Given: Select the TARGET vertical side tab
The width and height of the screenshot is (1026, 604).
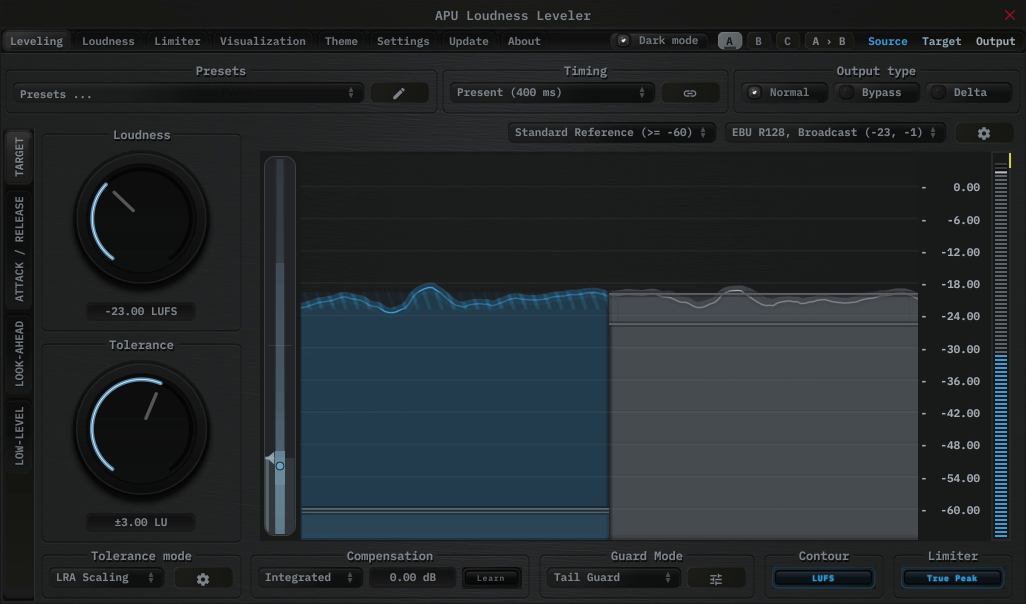Looking at the screenshot, I should tap(19, 156).
